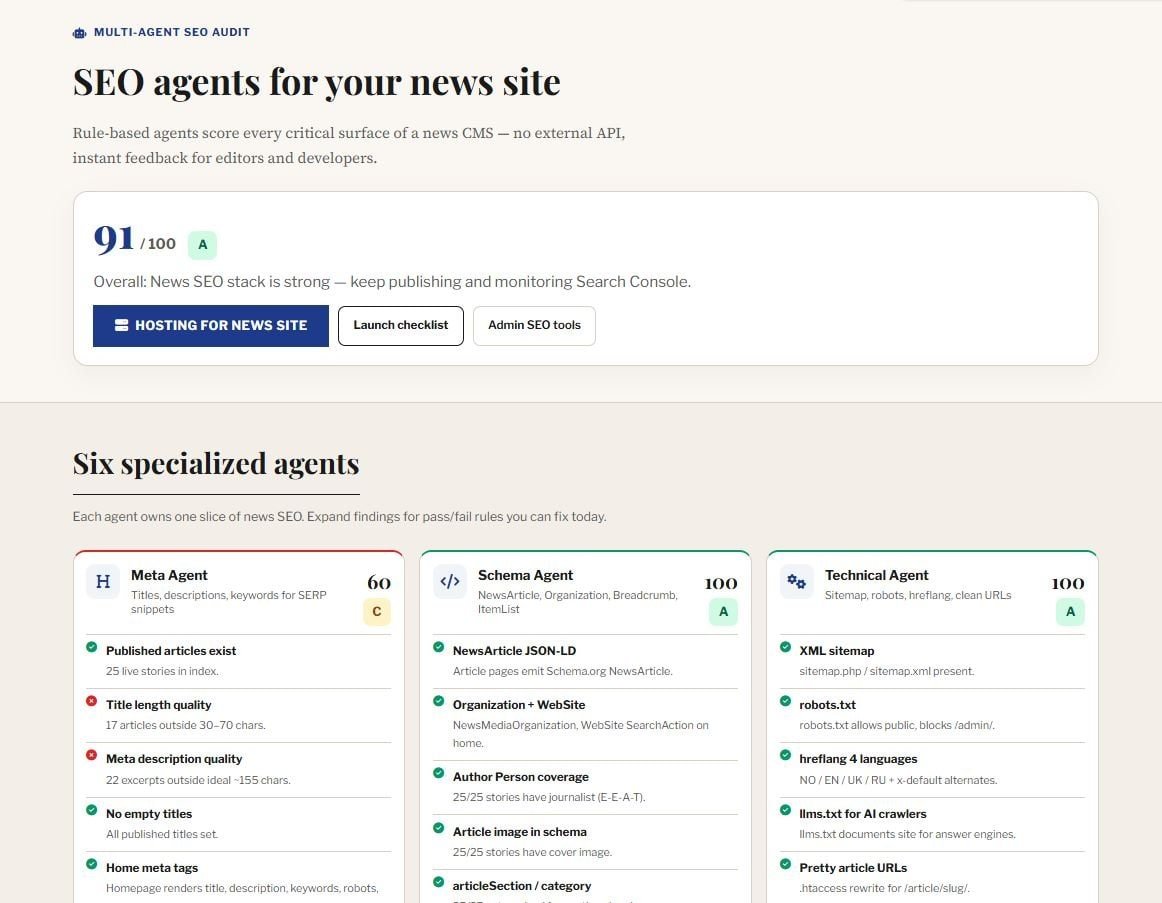Click the hreflang 4 languages finding

coord(858,759)
